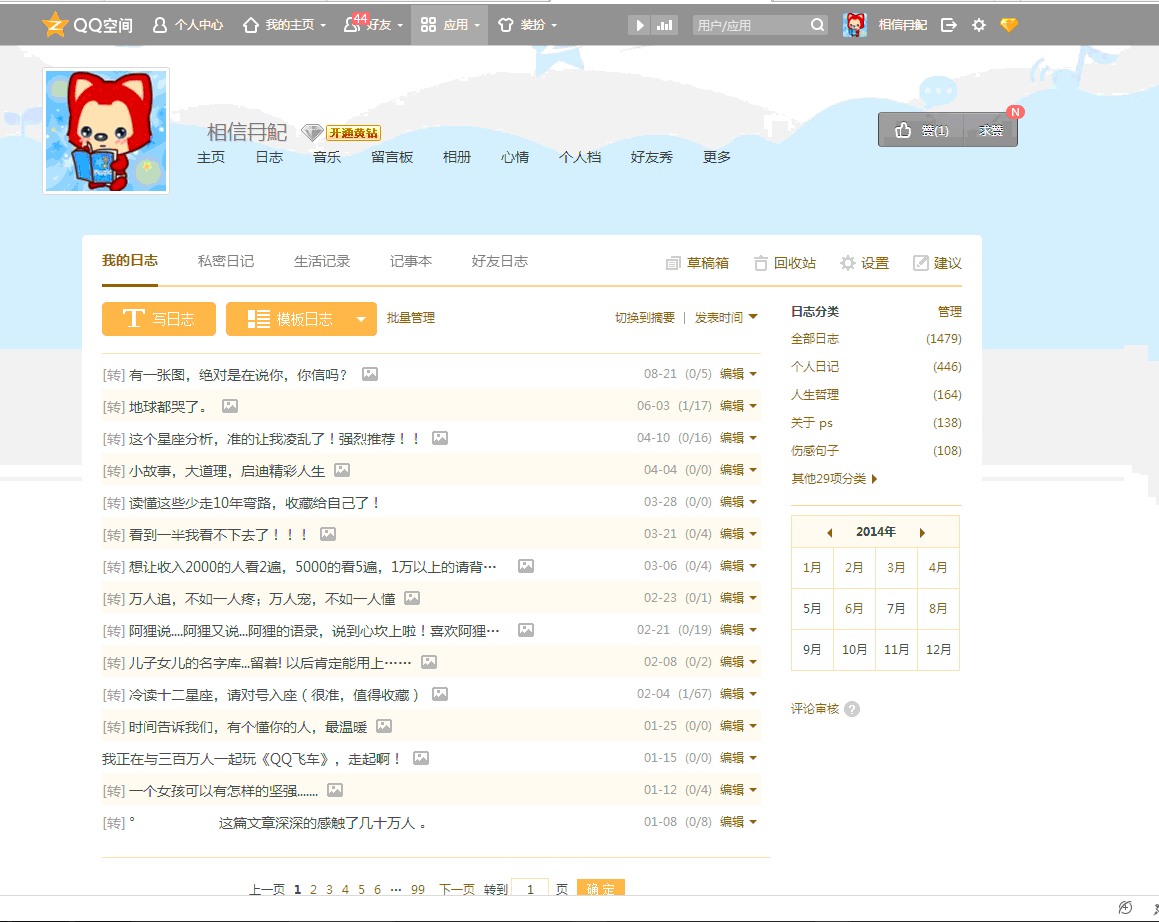Click the QQ空间 star logo
This screenshot has width=1159, height=922.
pos(55,24)
